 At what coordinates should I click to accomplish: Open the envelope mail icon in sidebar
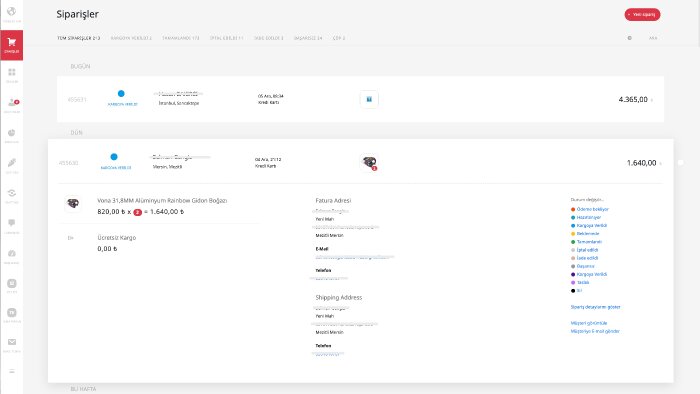pos(12,342)
